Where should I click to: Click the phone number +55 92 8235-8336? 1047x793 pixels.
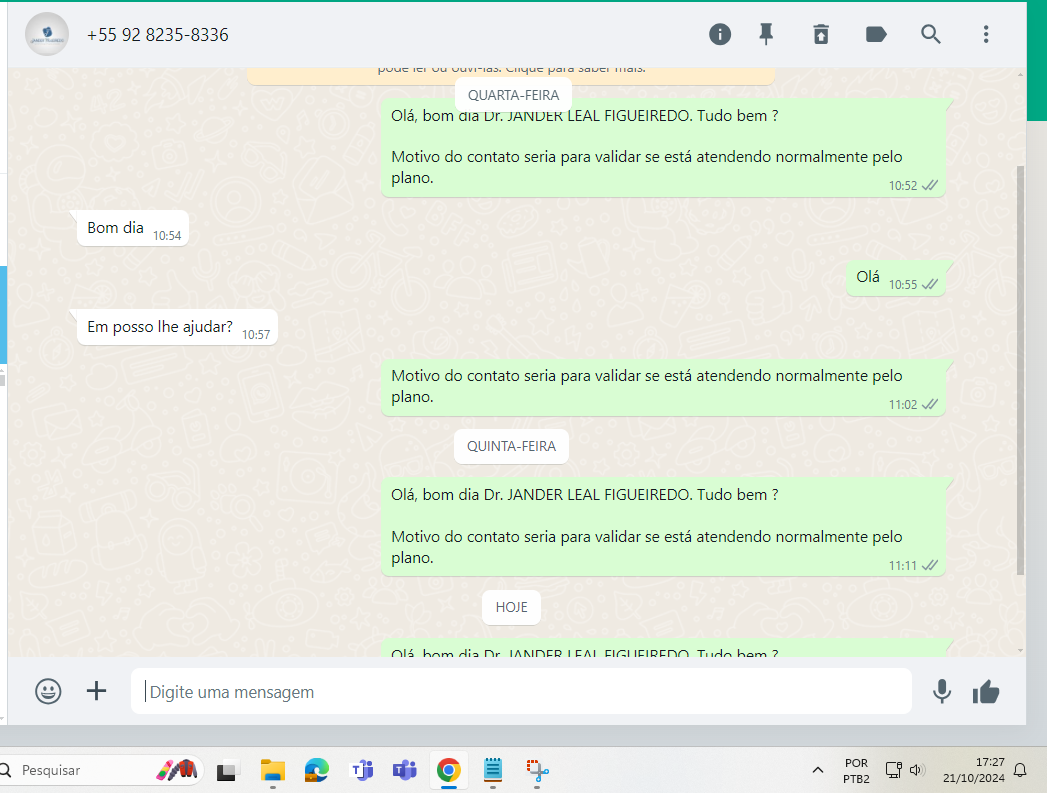[158, 35]
